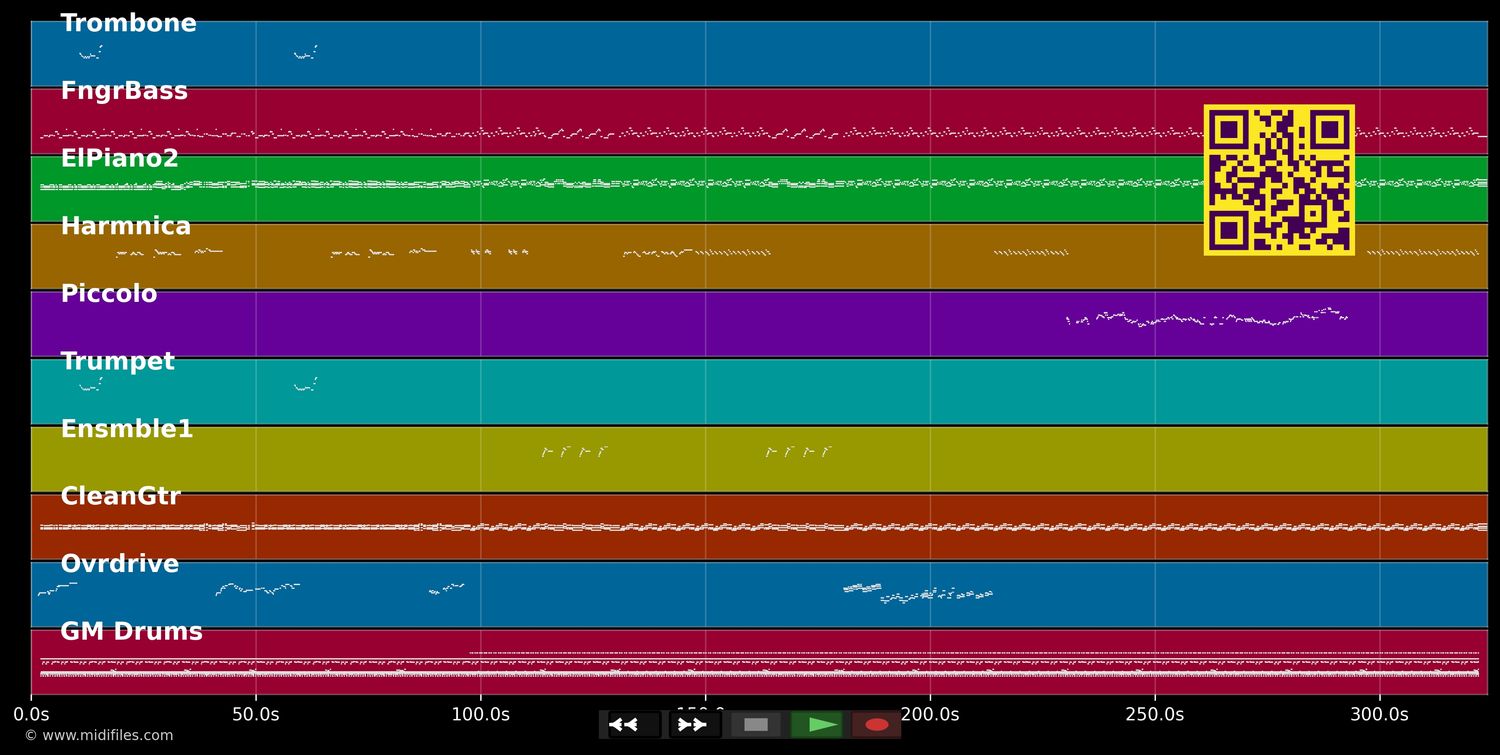
Task: Click the 300.0s timeline marker
Action: point(1380,714)
